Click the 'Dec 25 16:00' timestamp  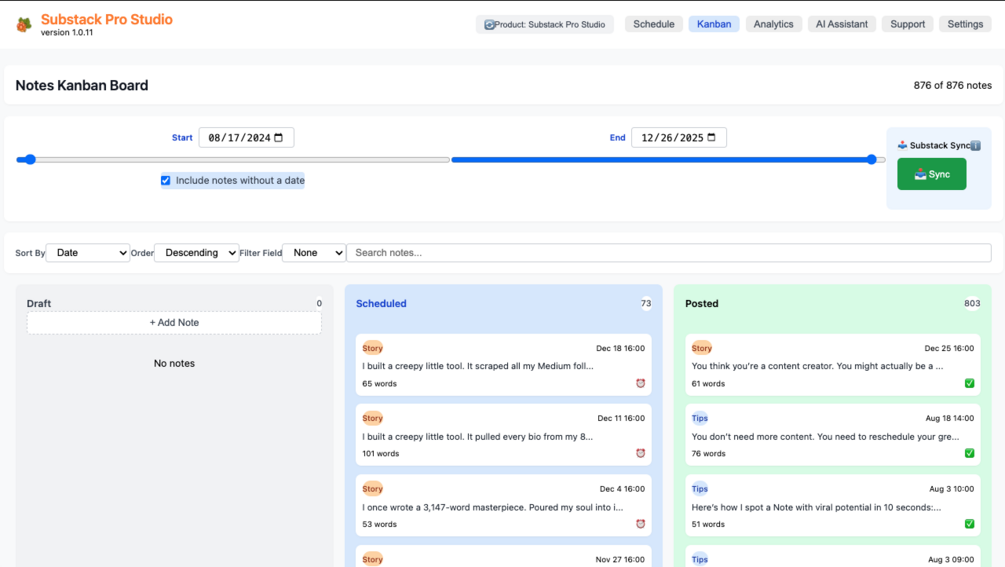click(x=949, y=349)
